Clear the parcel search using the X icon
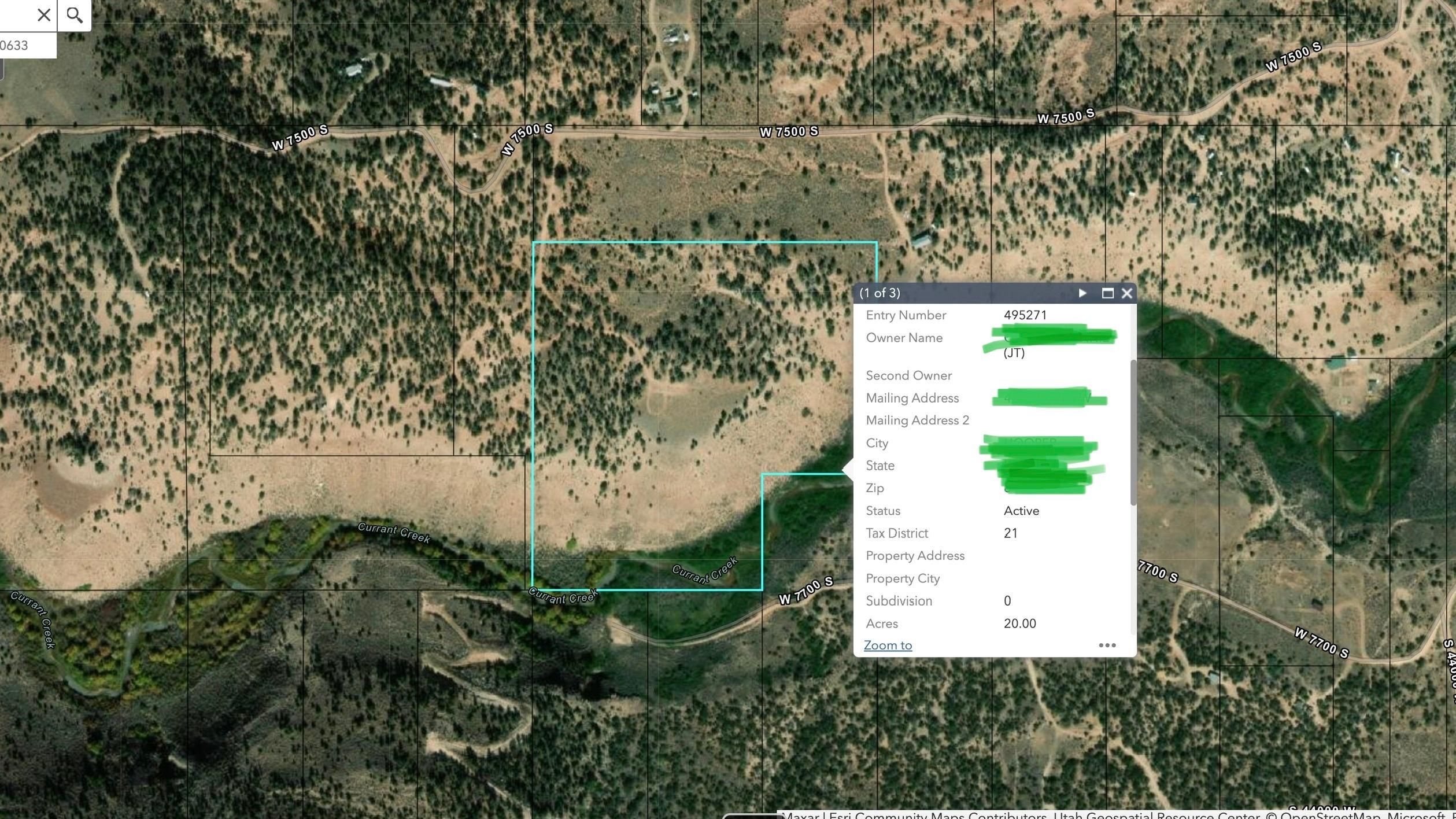This screenshot has width=1456, height=819. [43, 14]
